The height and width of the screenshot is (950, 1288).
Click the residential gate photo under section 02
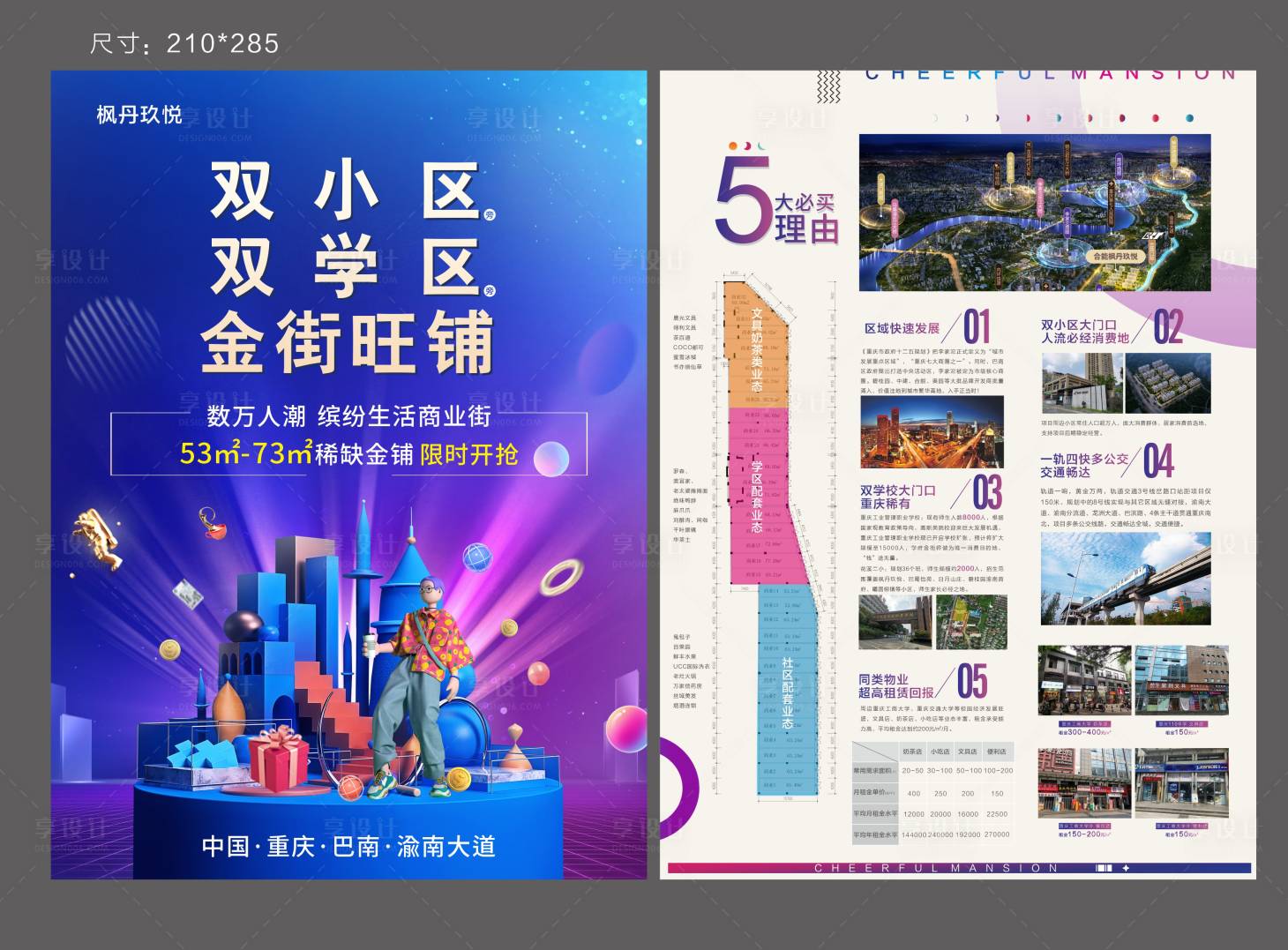click(x=1082, y=384)
